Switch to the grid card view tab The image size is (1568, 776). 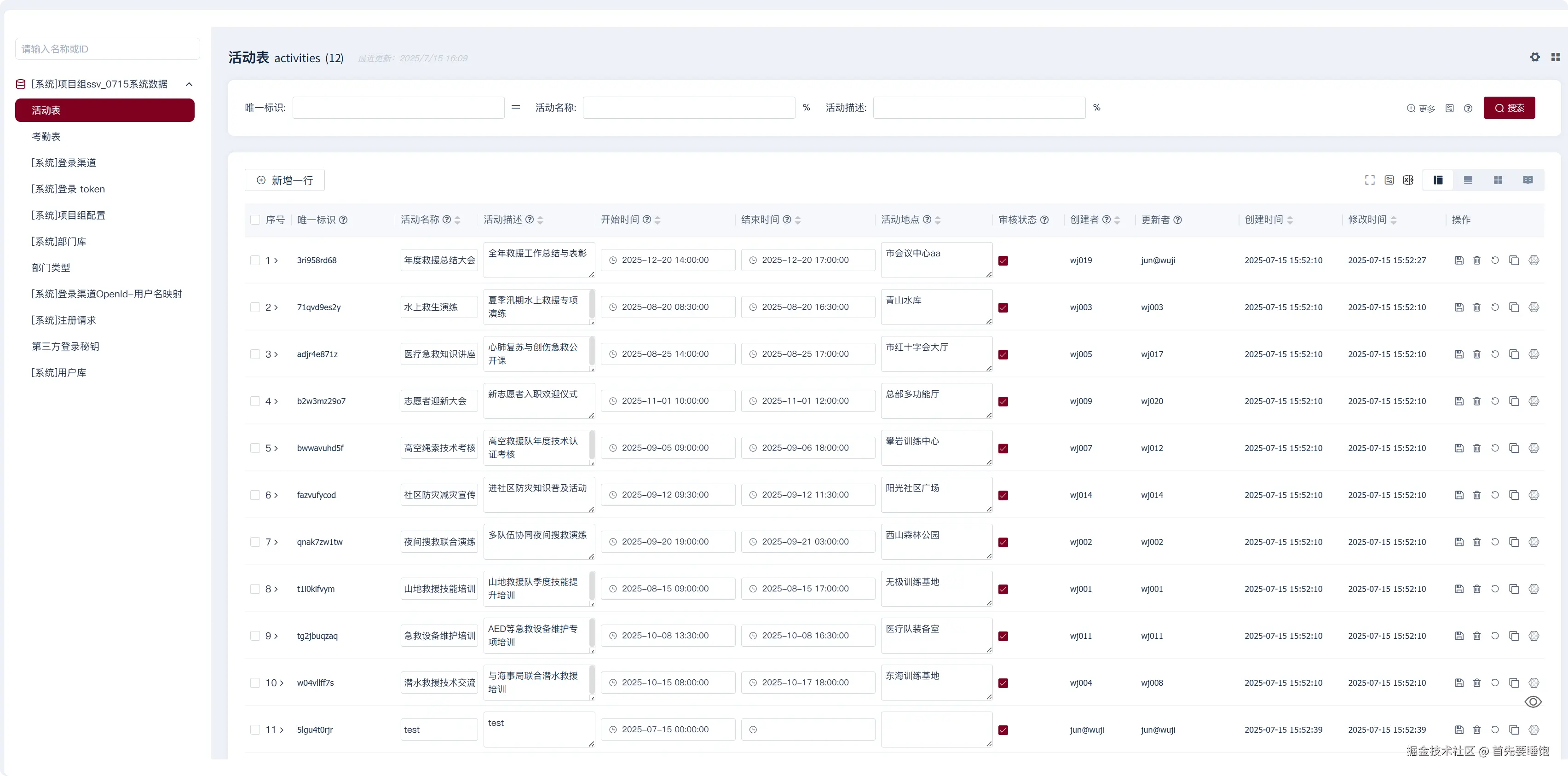tap(1498, 180)
